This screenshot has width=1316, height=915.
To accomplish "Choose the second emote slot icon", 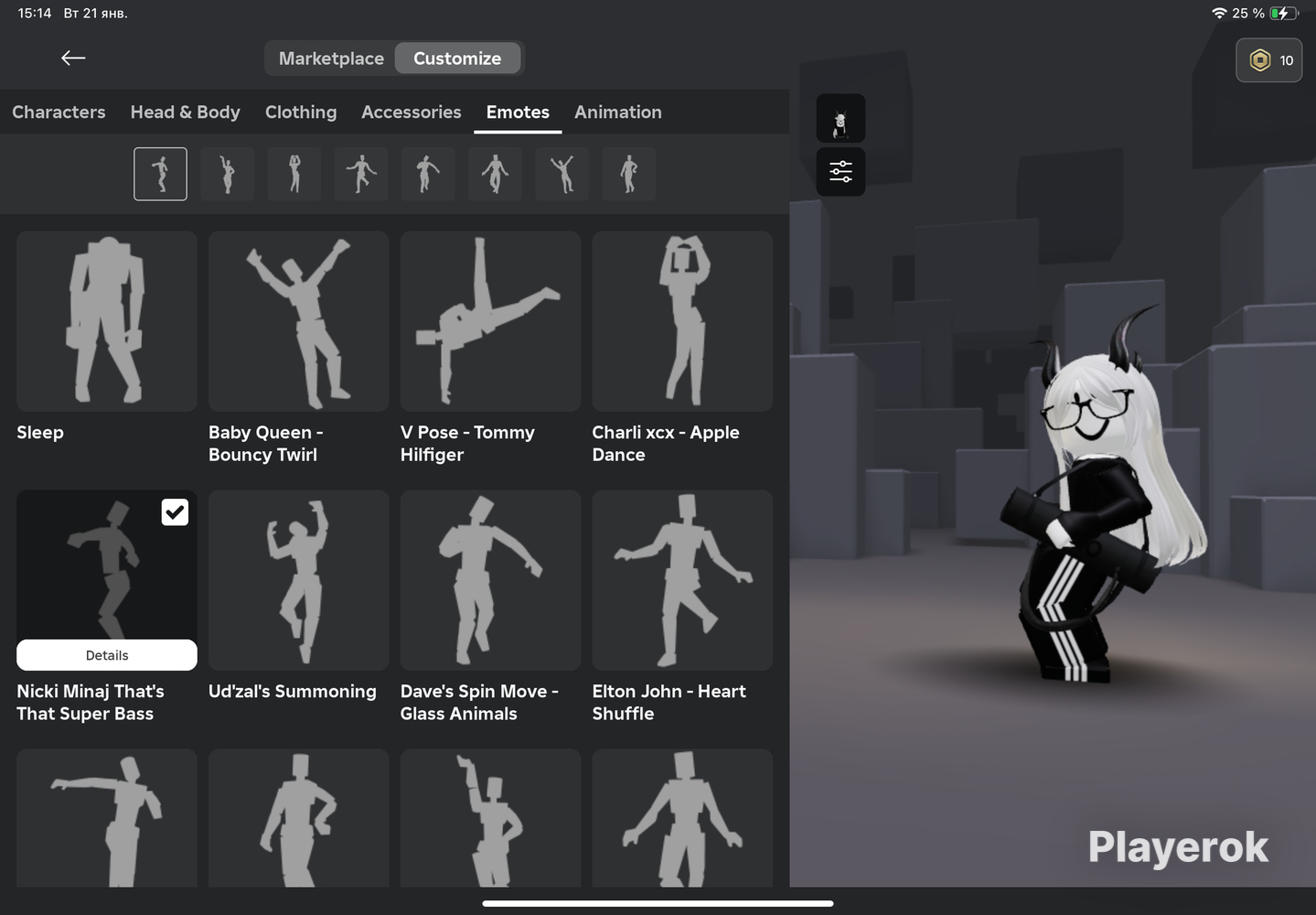I will [228, 174].
